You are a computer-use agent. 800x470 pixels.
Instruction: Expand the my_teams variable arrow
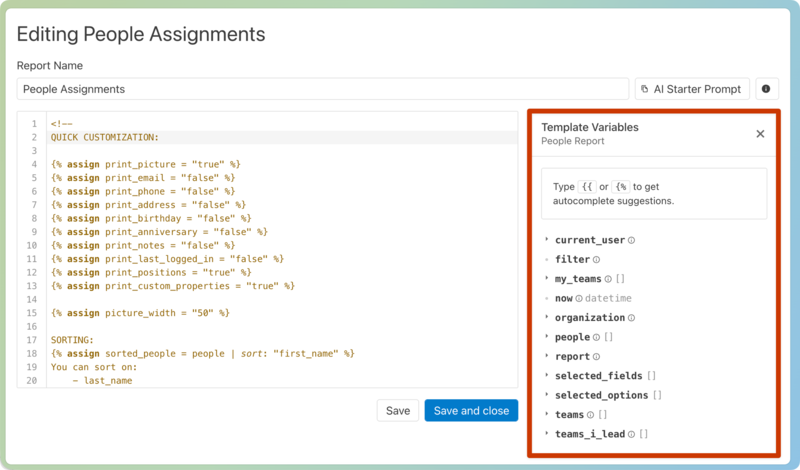(546, 278)
